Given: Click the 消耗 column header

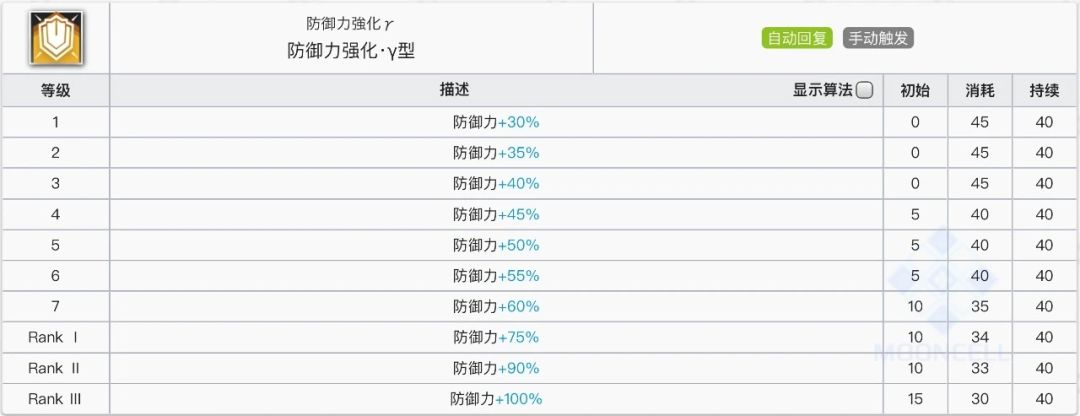Looking at the screenshot, I should pos(979,90).
